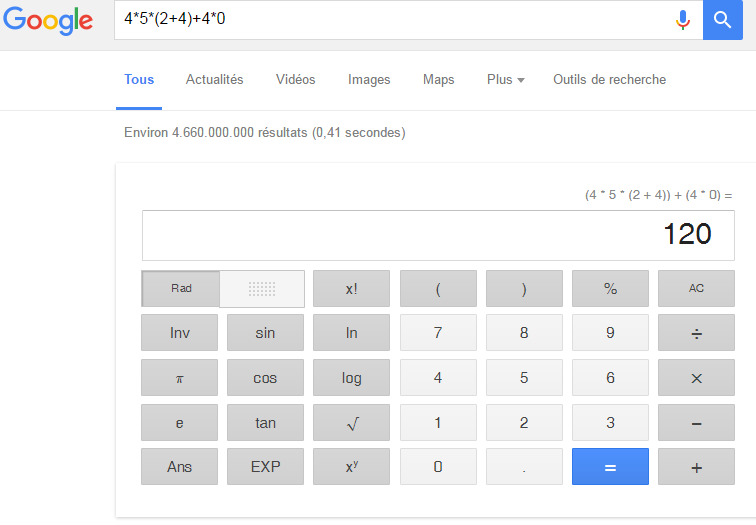Toggle Inv inverse functions key
The height and width of the screenshot is (525, 756).
(180, 333)
